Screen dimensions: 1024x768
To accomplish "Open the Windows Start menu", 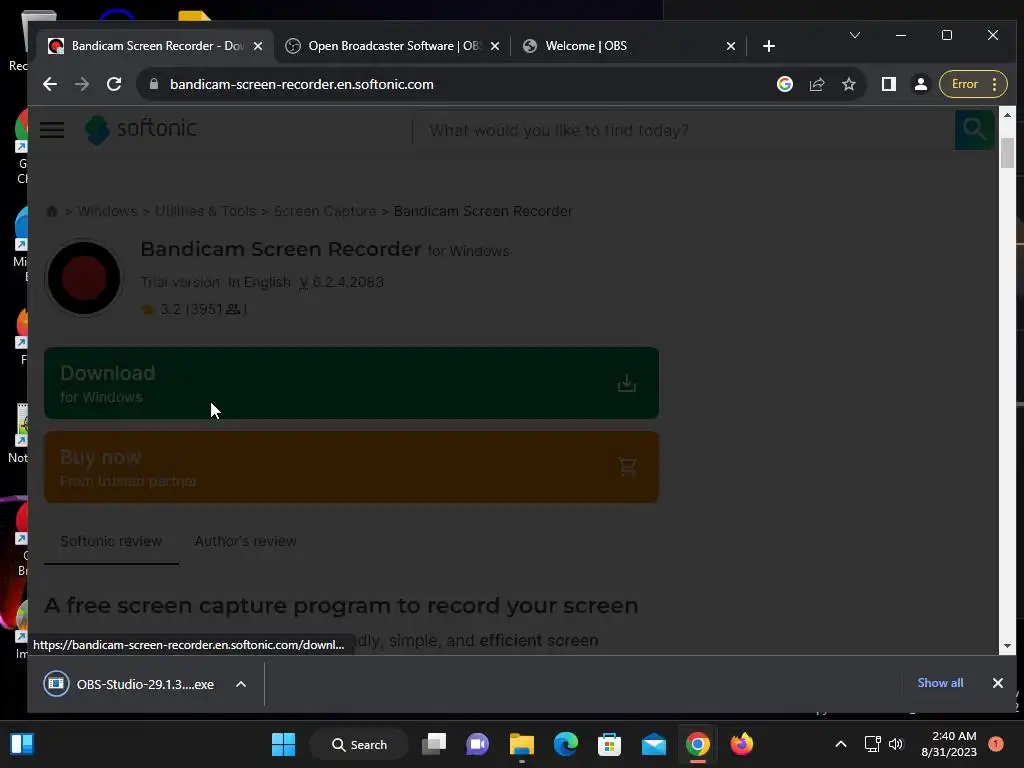I will pos(283,744).
